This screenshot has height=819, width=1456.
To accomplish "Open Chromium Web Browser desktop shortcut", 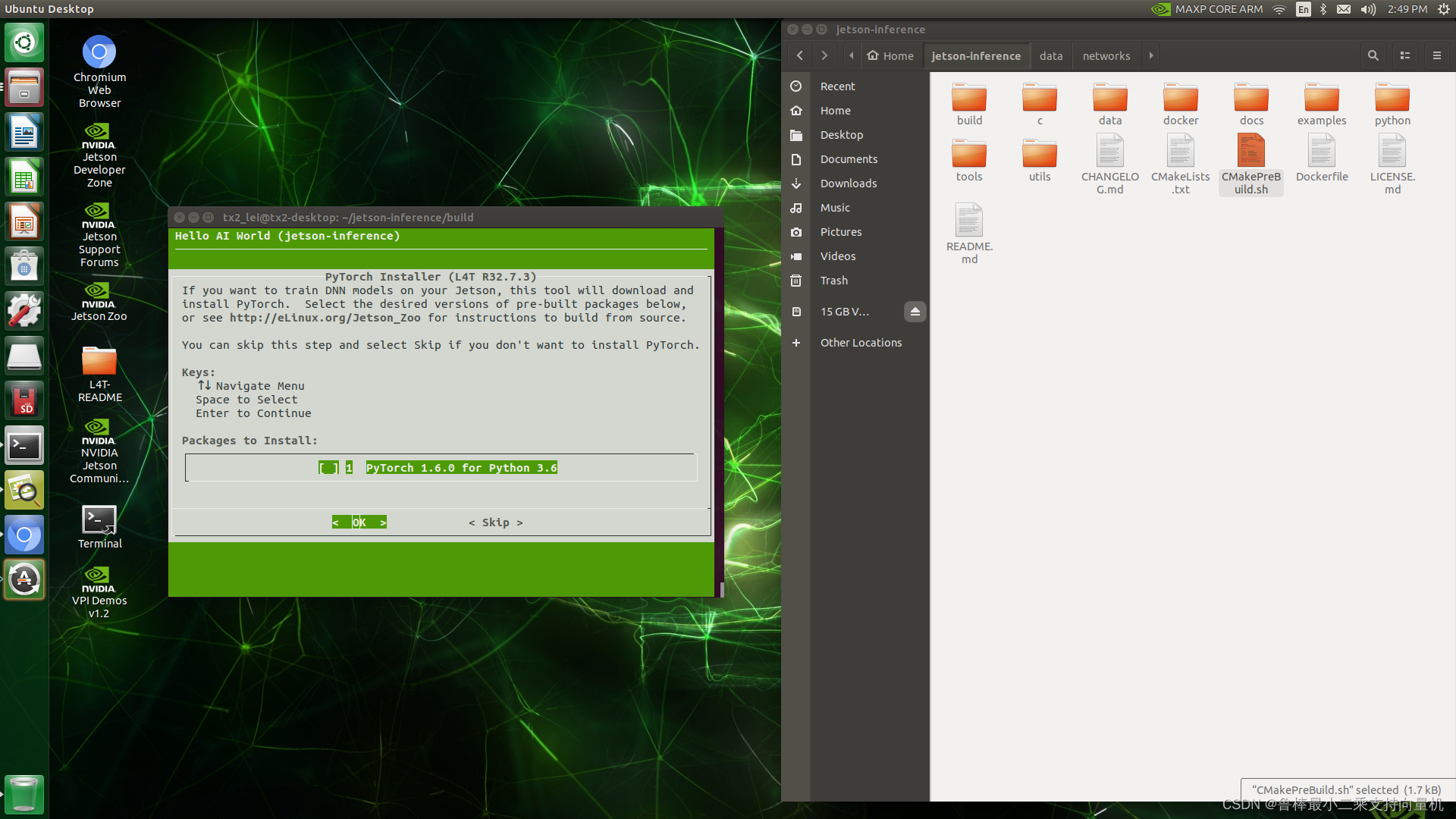I will (x=99, y=71).
